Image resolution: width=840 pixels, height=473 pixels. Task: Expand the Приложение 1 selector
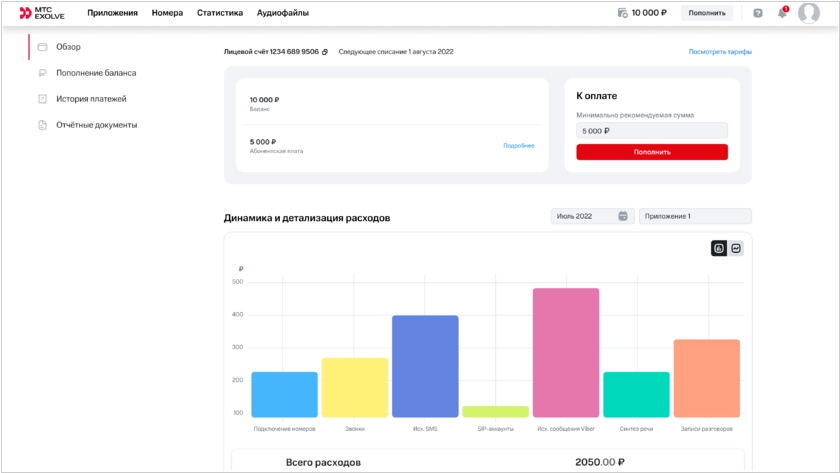pos(695,216)
